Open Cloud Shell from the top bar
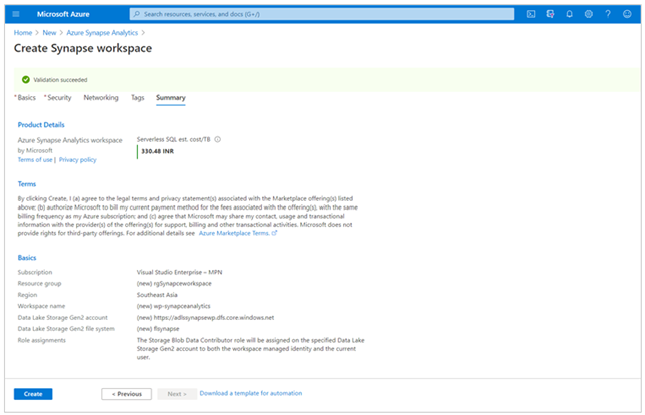 click(x=531, y=14)
